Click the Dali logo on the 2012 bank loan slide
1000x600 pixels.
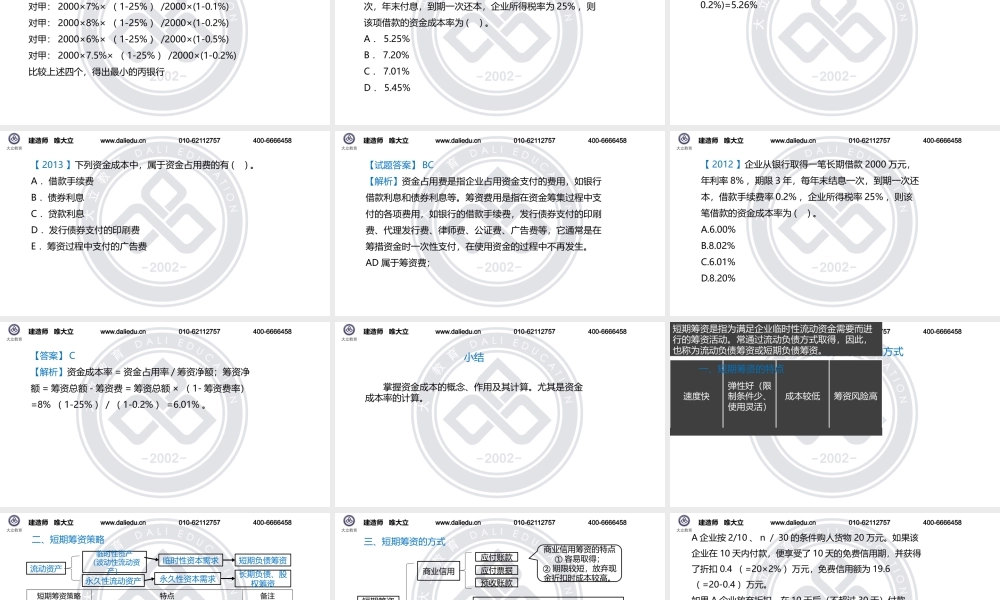[x=682, y=140]
